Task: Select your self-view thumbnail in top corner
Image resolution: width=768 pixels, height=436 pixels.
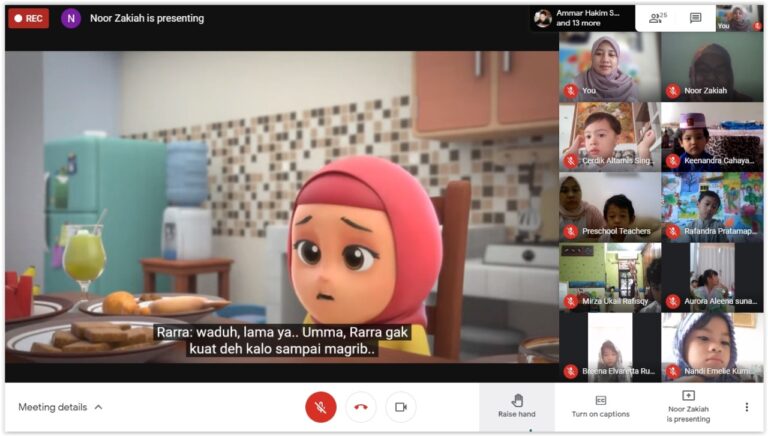Action: click(738, 17)
